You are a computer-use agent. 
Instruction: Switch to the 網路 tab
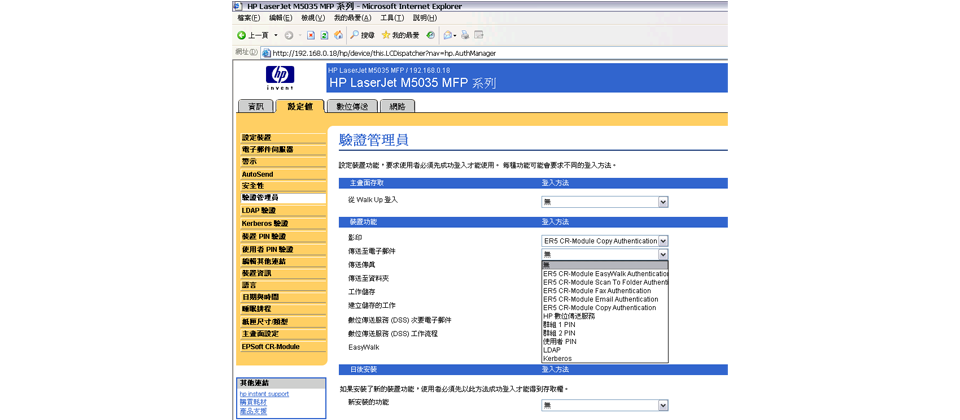coord(397,107)
